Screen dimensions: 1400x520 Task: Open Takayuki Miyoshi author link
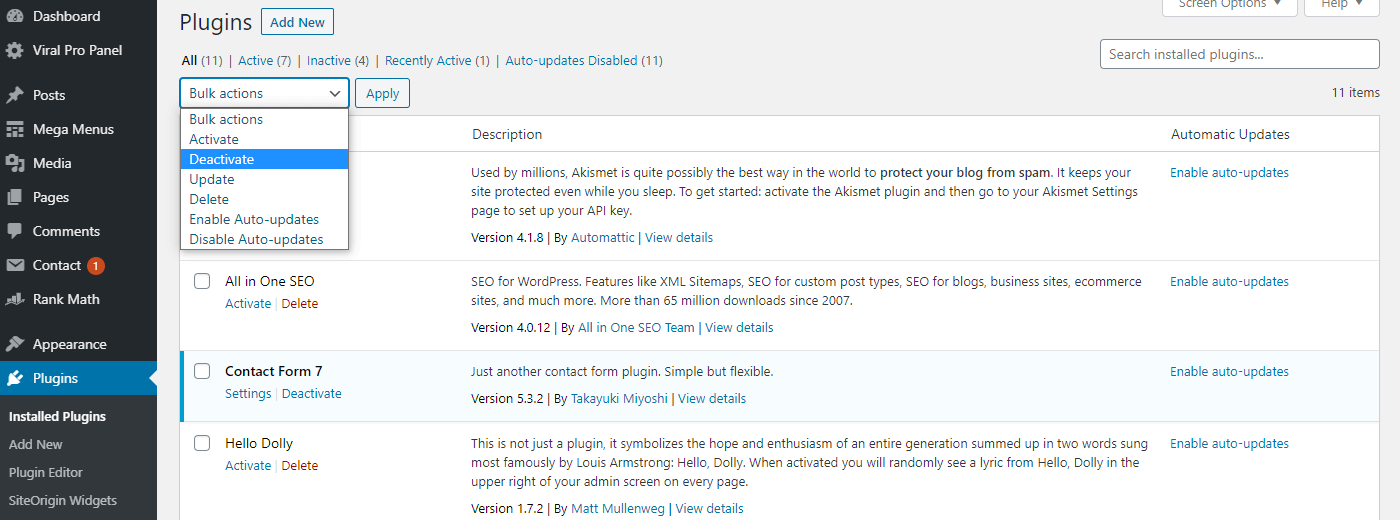pos(619,398)
